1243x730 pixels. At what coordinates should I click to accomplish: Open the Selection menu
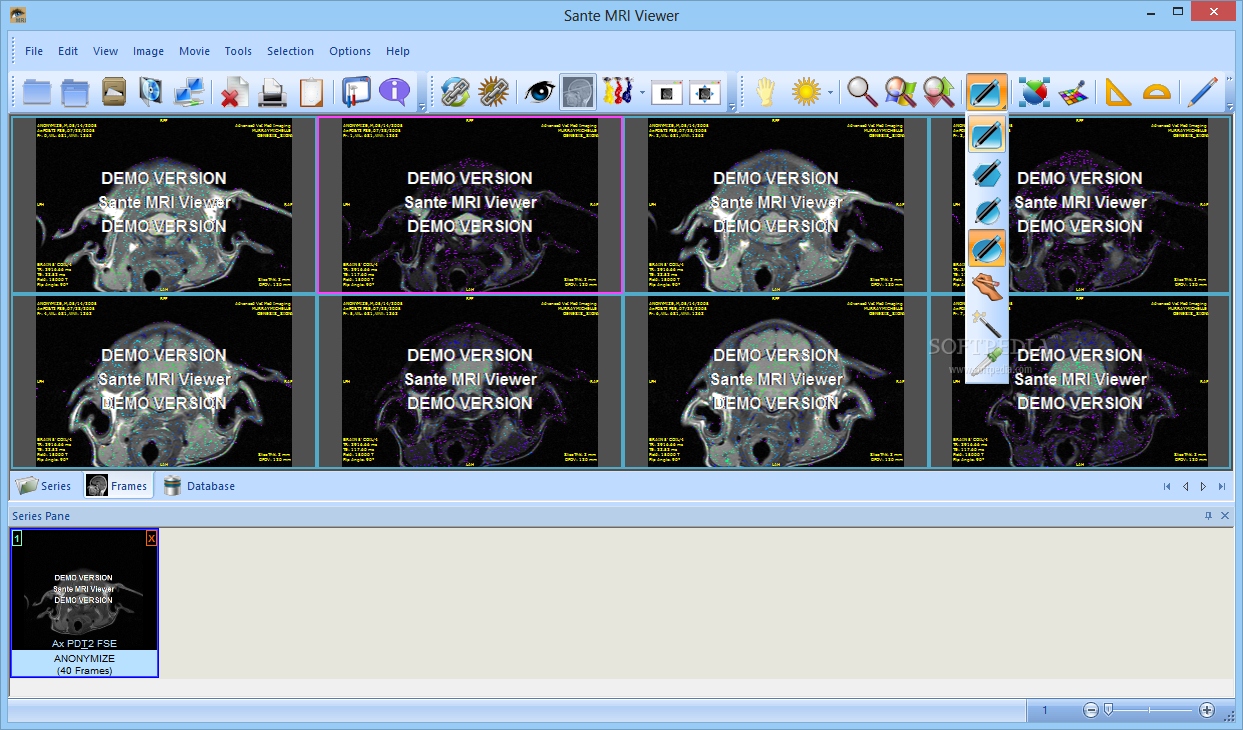point(291,51)
